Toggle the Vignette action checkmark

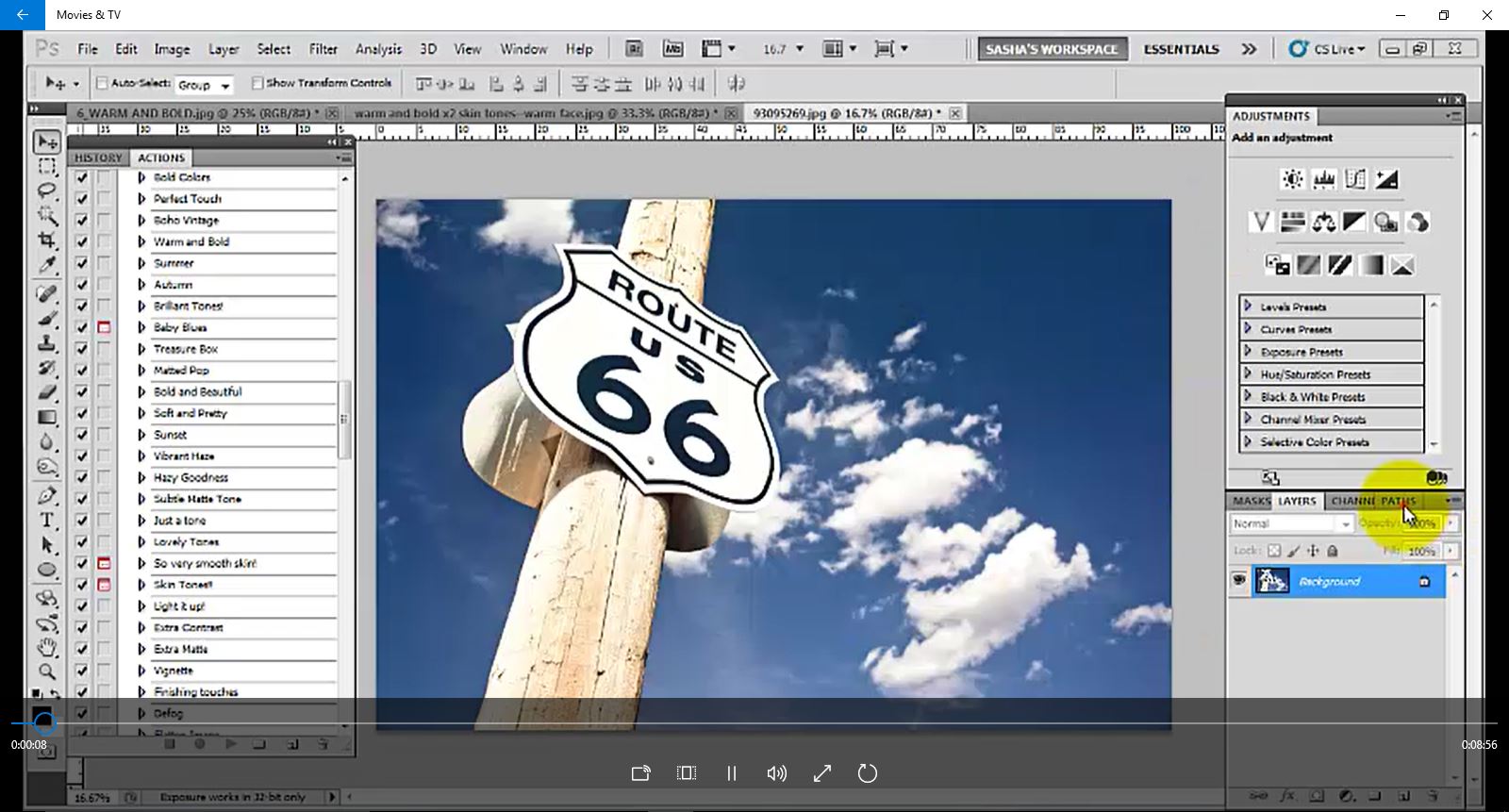pos(82,671)
